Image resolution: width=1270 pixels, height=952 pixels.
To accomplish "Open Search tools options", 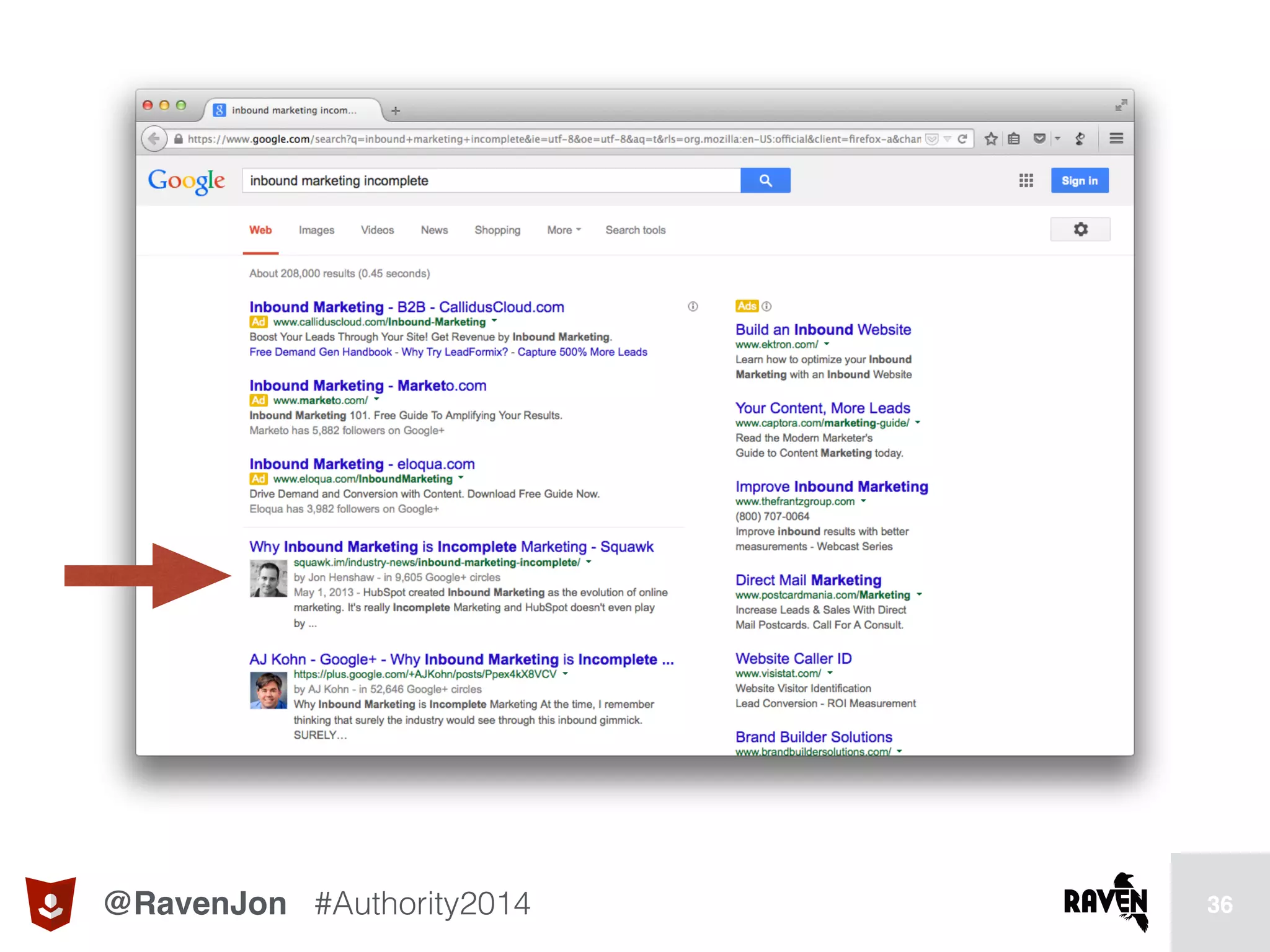I will [x=635, y=230].
